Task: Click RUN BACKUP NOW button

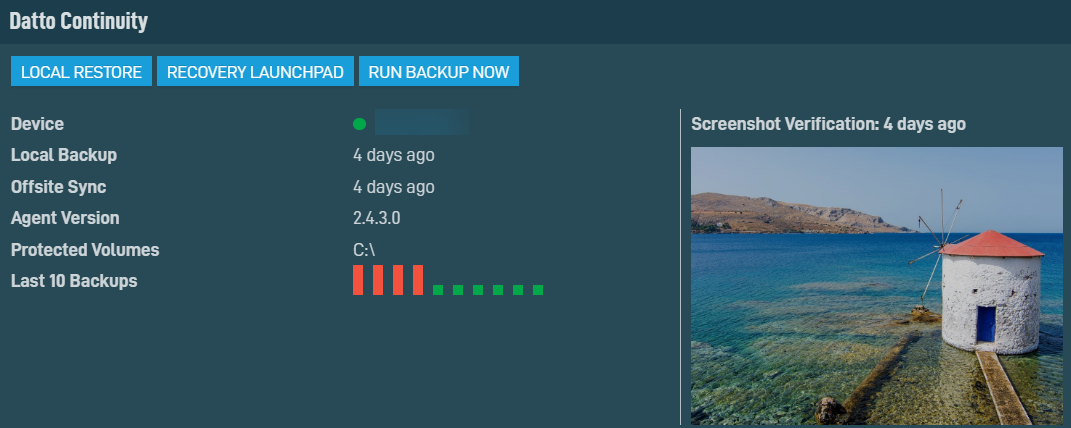Action: tap(439, 72)
